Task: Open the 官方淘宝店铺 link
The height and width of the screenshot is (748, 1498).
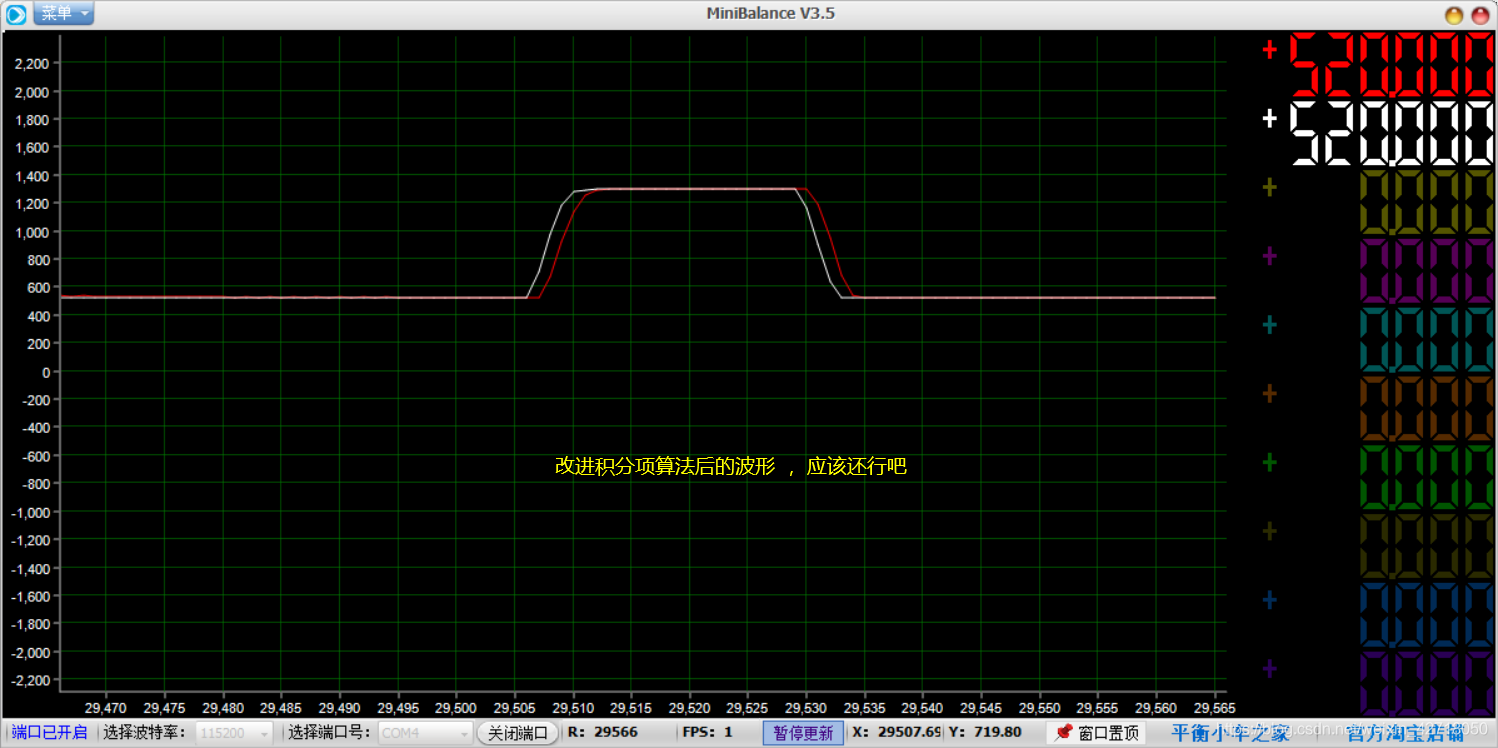Action: pos(1405,733)
